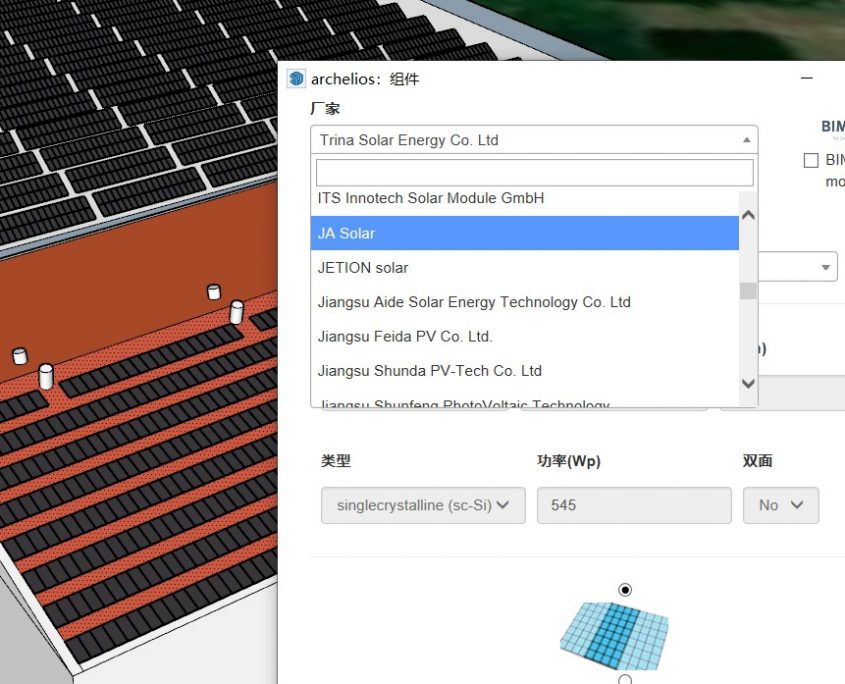
Task: Toggle the BIM checkbox
Action: [811, 161]
